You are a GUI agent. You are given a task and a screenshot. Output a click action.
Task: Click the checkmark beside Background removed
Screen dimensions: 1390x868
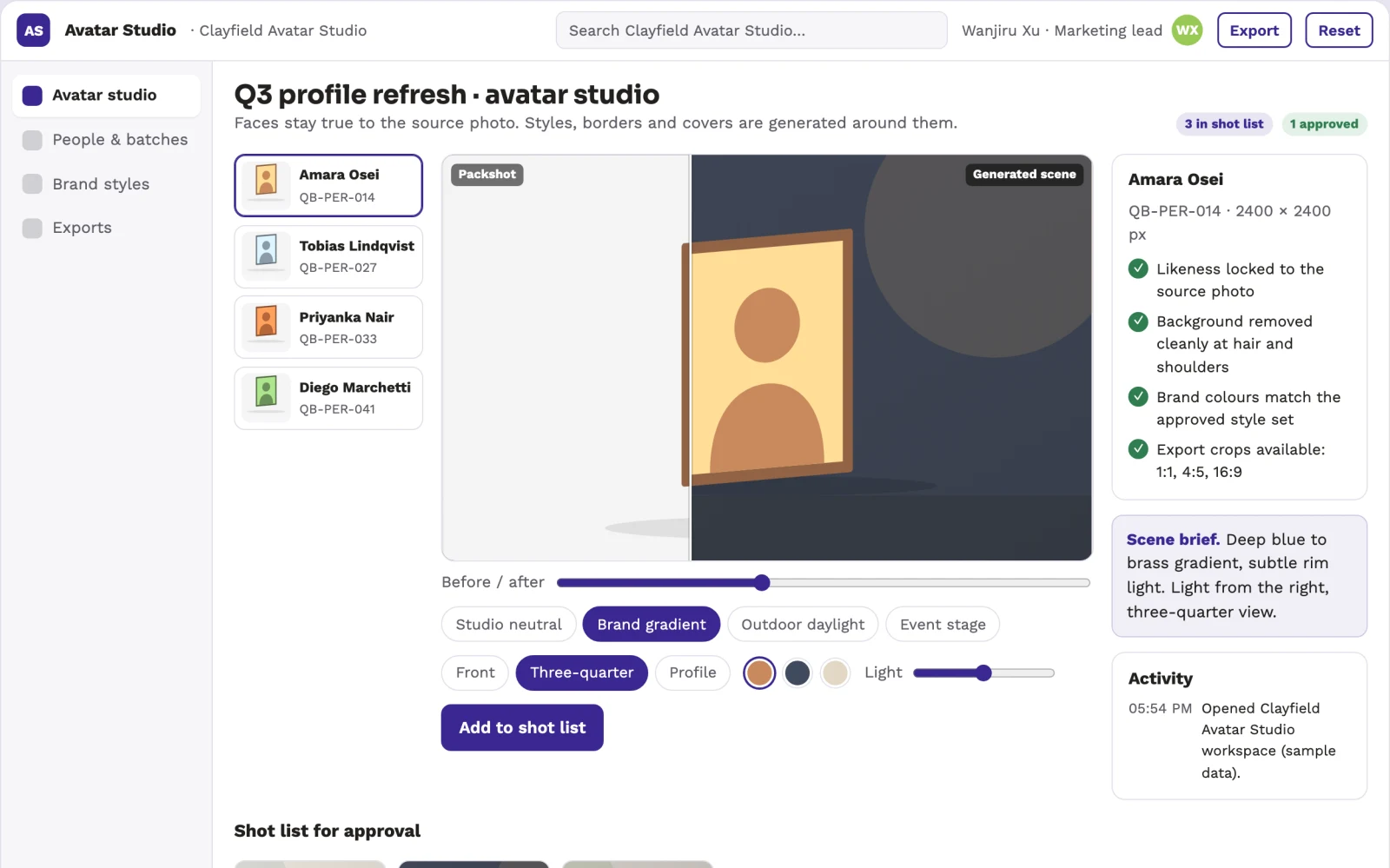1138,321
